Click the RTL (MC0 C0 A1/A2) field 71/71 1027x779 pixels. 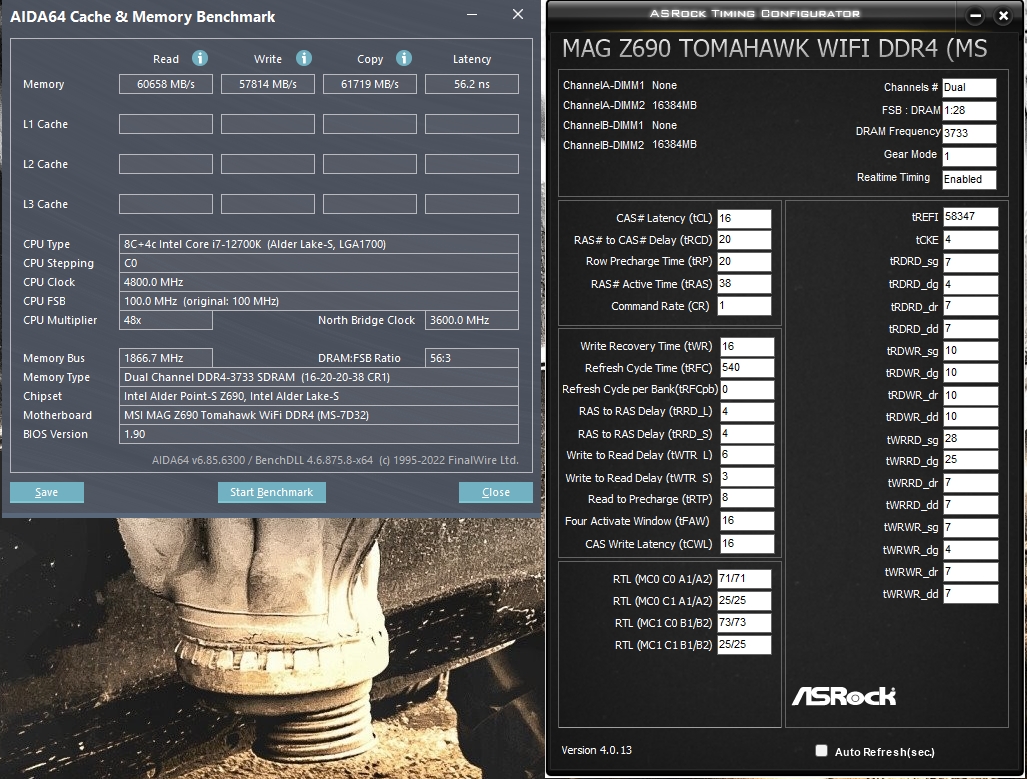(x=744, y=579)
